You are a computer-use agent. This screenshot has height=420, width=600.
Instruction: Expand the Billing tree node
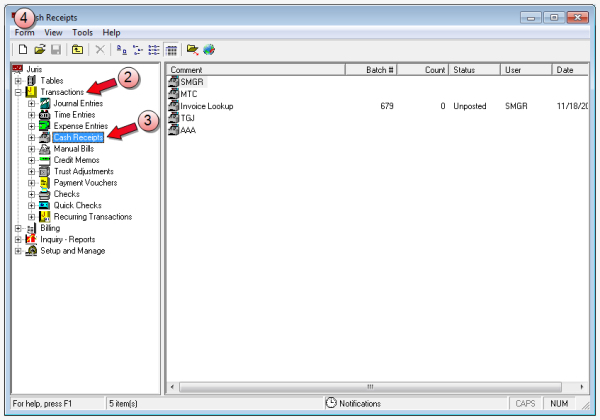(19, 228)
